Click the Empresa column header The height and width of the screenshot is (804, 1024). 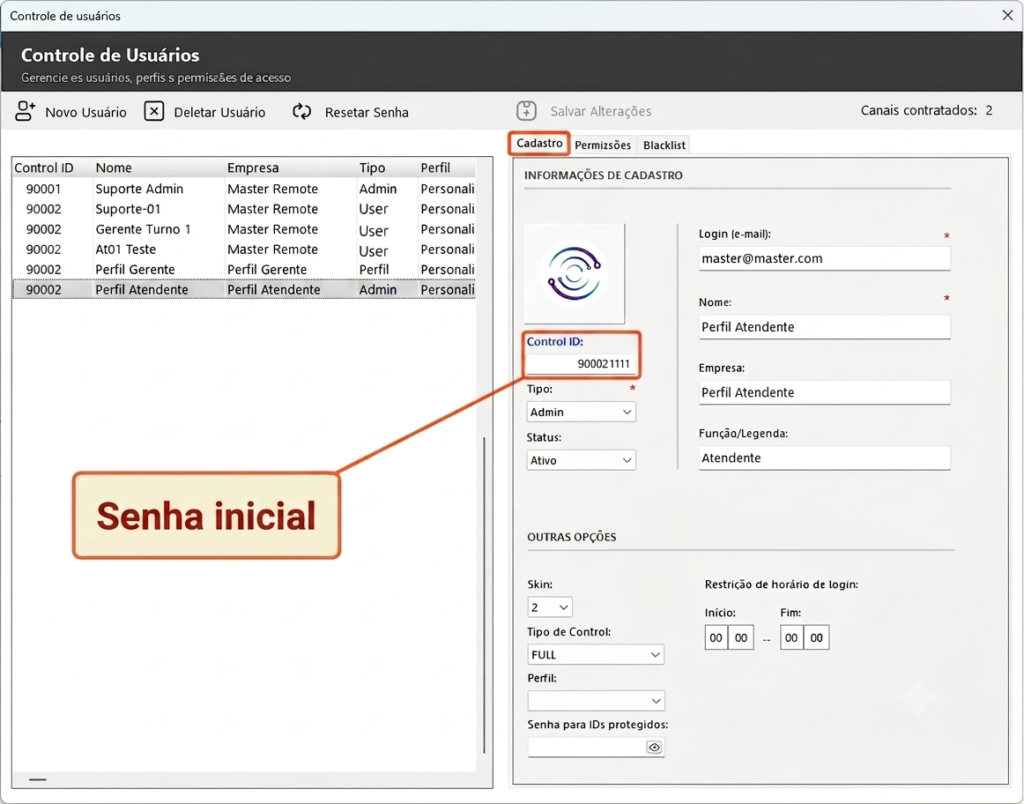pyautogui.click(x=253, y=168)
